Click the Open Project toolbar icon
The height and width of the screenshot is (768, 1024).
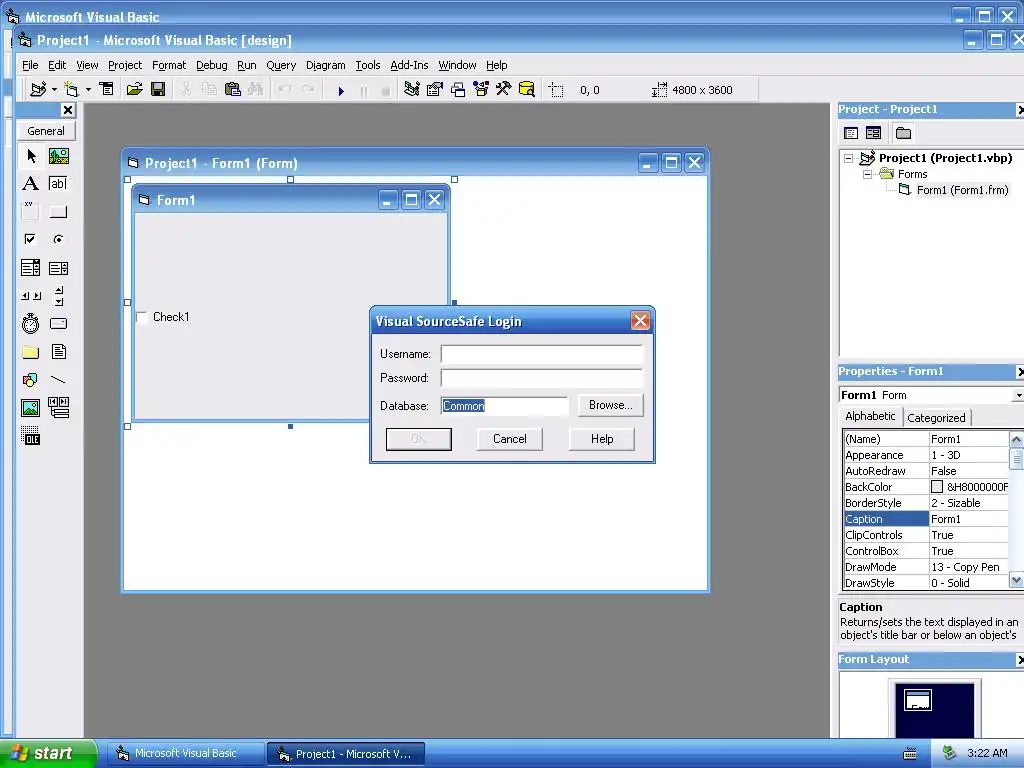click(135, 89)
